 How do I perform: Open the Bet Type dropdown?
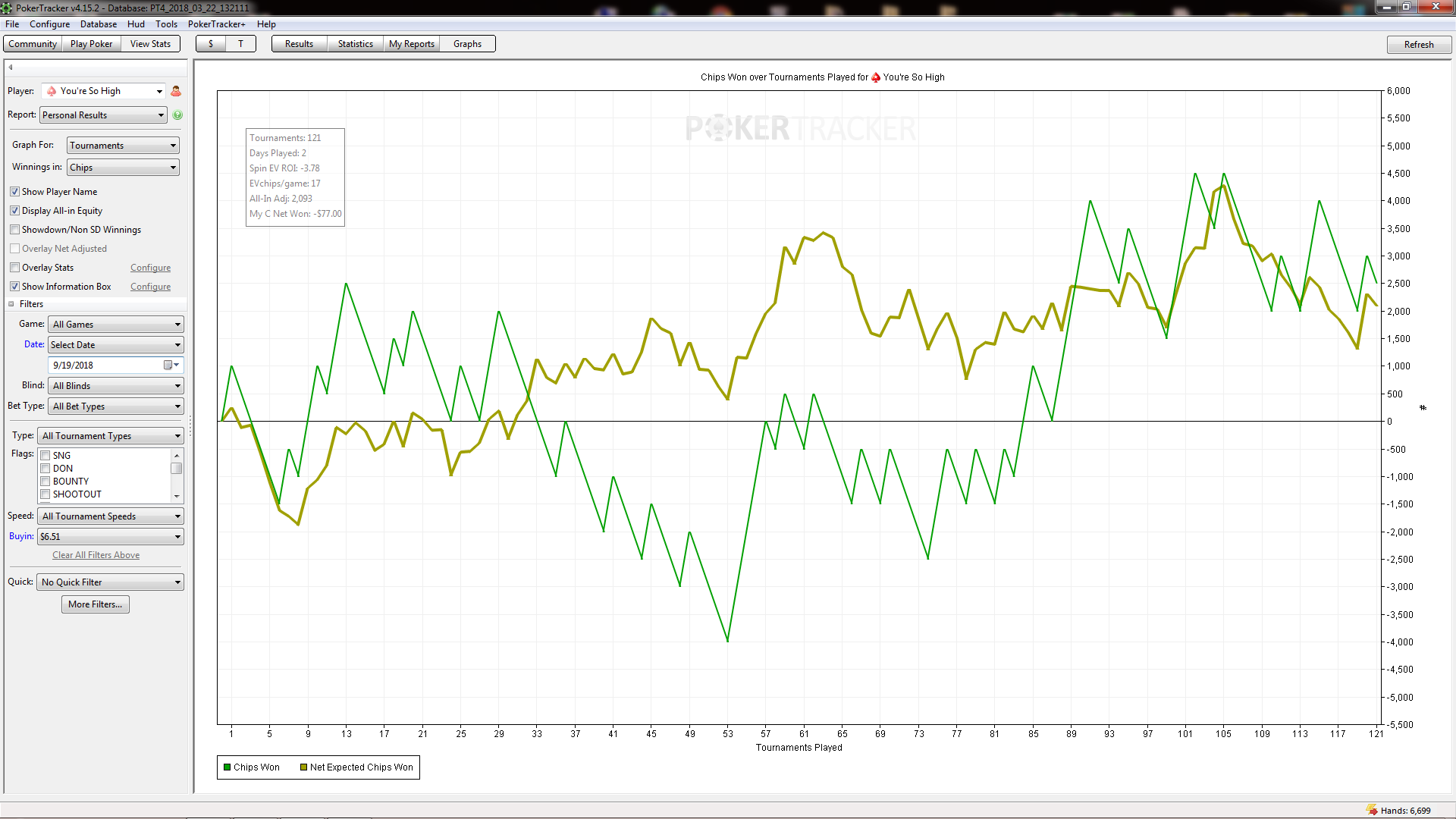116,406
